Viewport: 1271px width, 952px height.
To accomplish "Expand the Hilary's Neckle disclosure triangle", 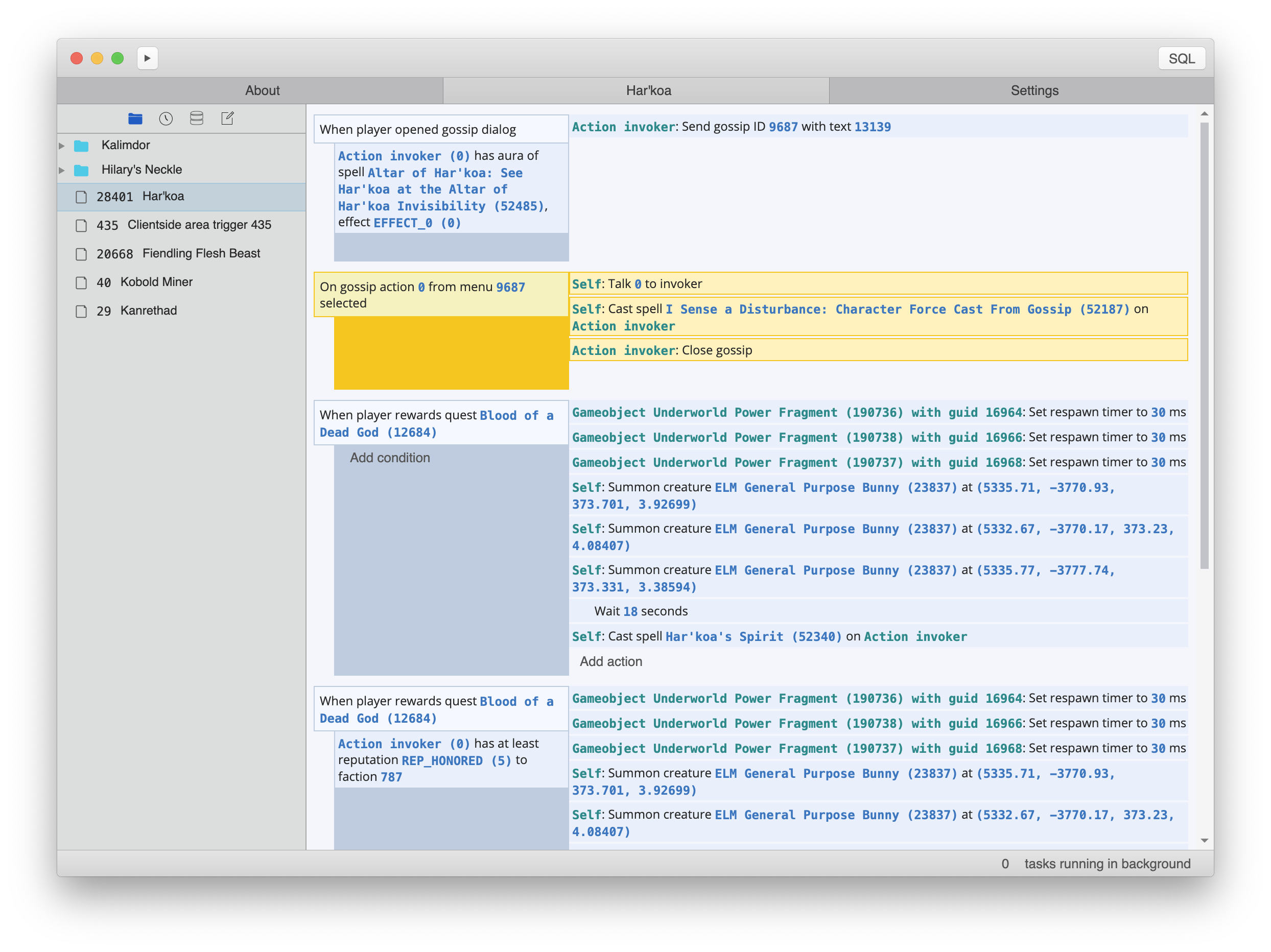I will point(62,170).
